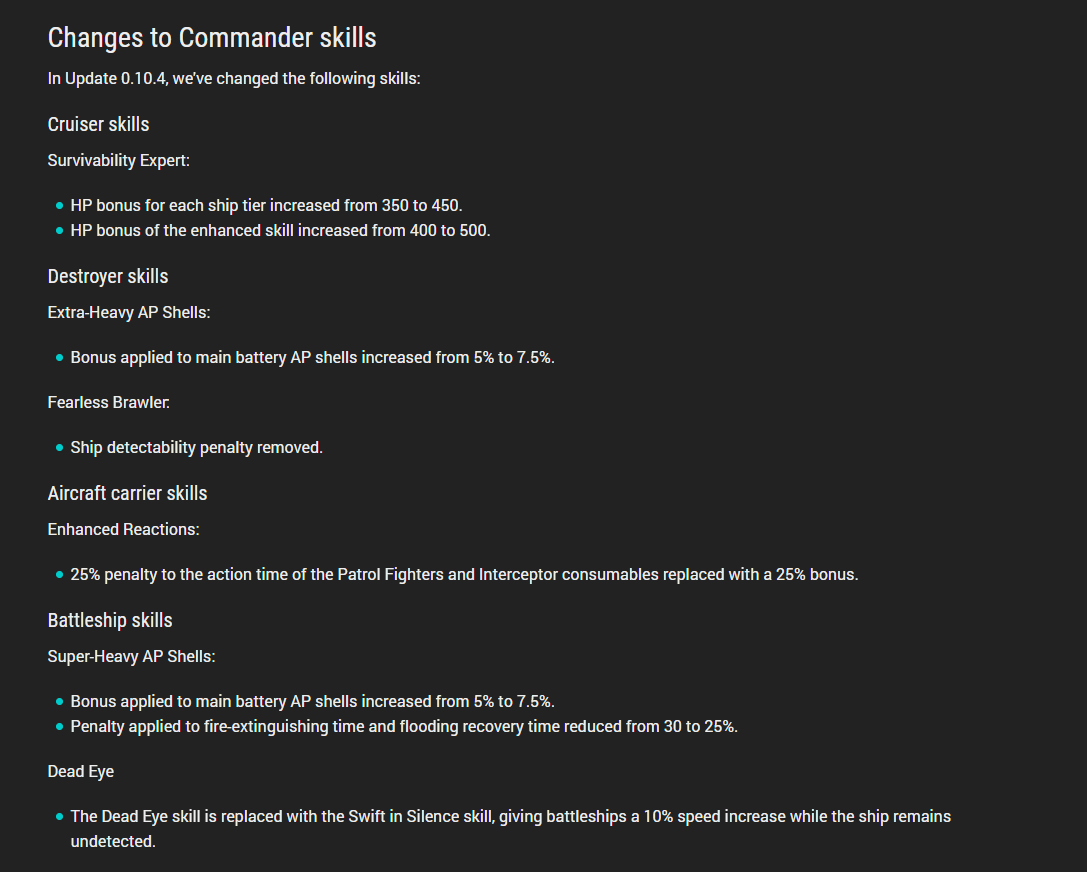Select the "Battleship skills" section heading
Viewport: 1087px width, 872px height.
110,620
